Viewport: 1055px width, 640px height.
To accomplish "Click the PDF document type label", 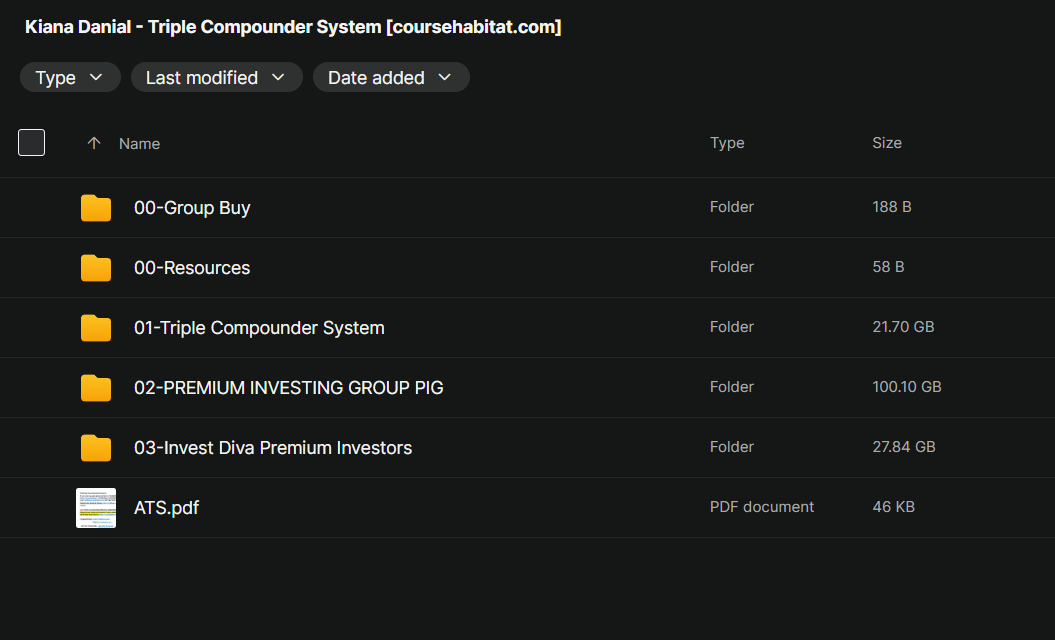I will pos(762,506).
